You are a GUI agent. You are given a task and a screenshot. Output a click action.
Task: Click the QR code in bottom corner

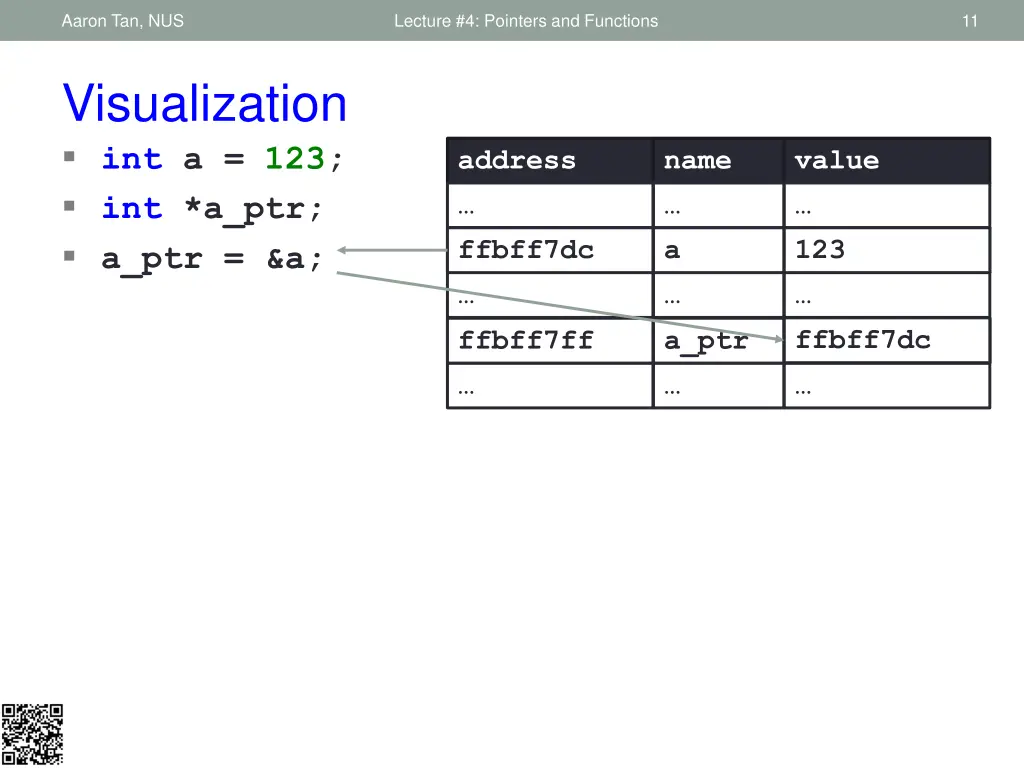(x=31, y=734)
